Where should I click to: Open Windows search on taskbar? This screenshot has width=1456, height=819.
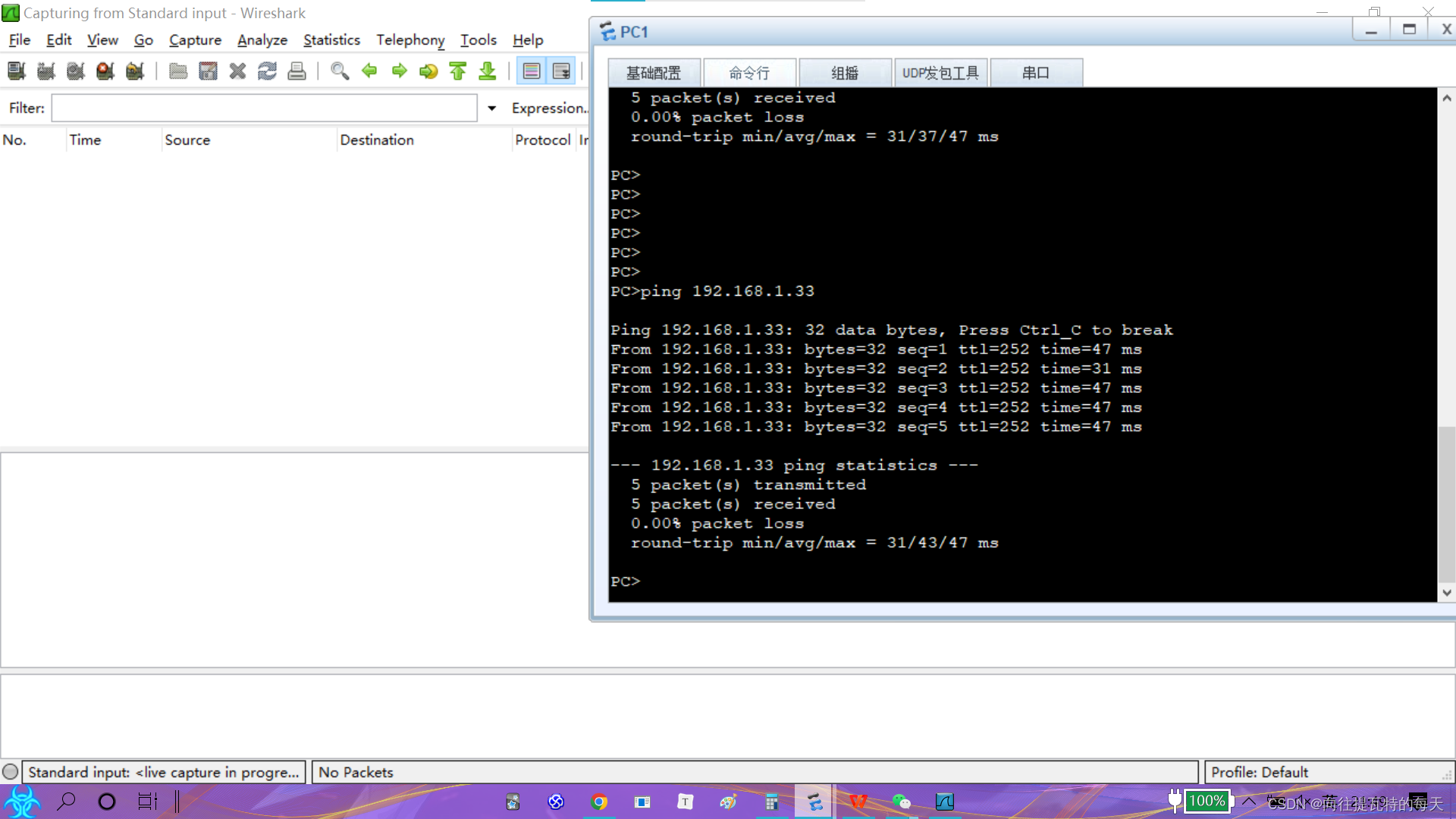67,801
